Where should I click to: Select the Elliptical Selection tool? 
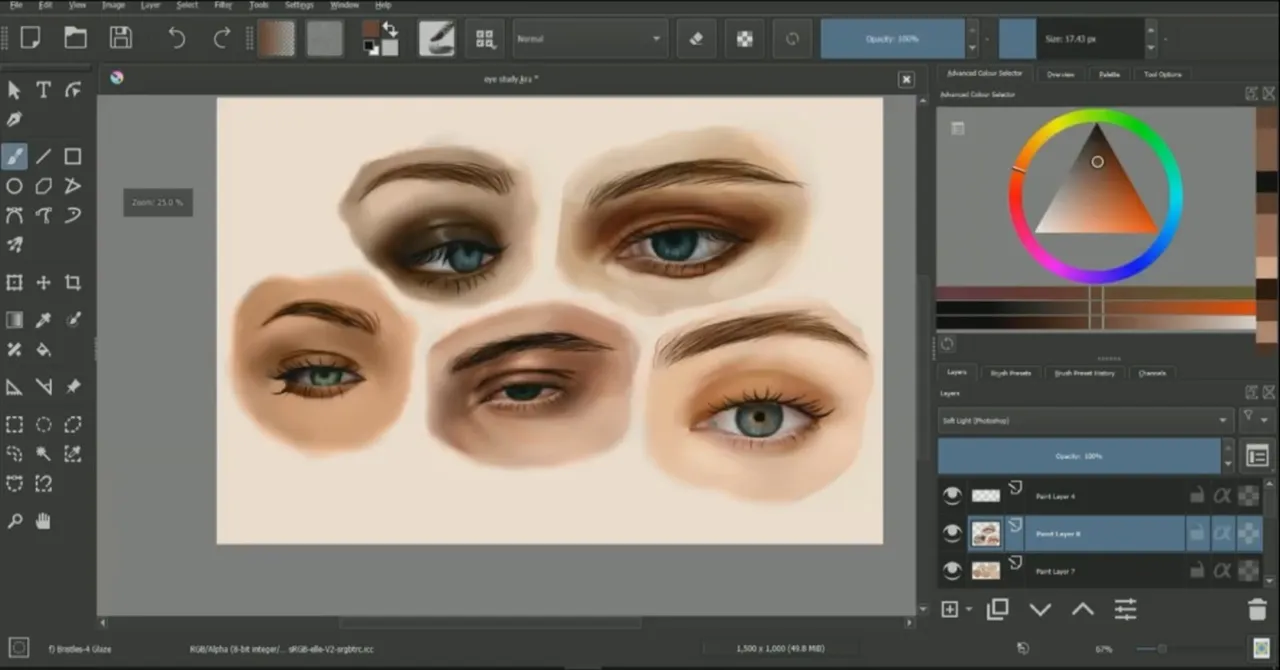point(44,424)
